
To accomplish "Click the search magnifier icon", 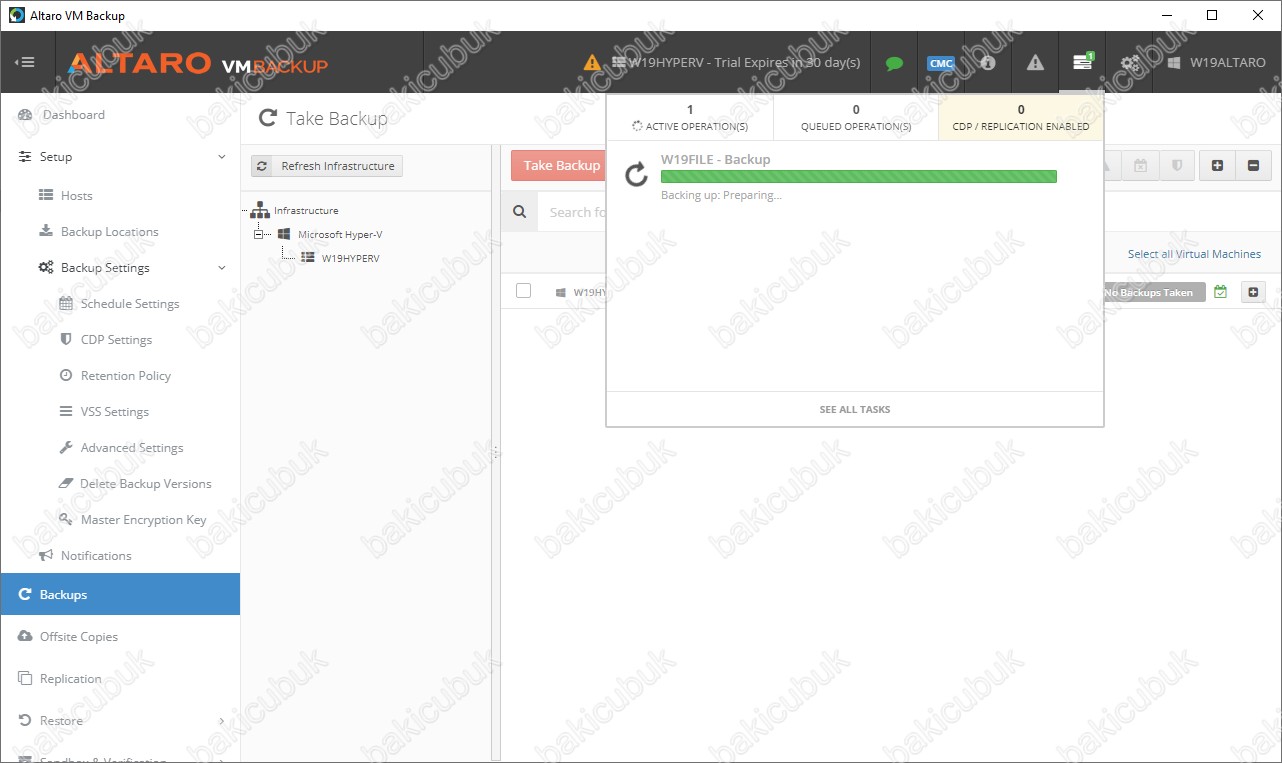I will click(519, 212).
